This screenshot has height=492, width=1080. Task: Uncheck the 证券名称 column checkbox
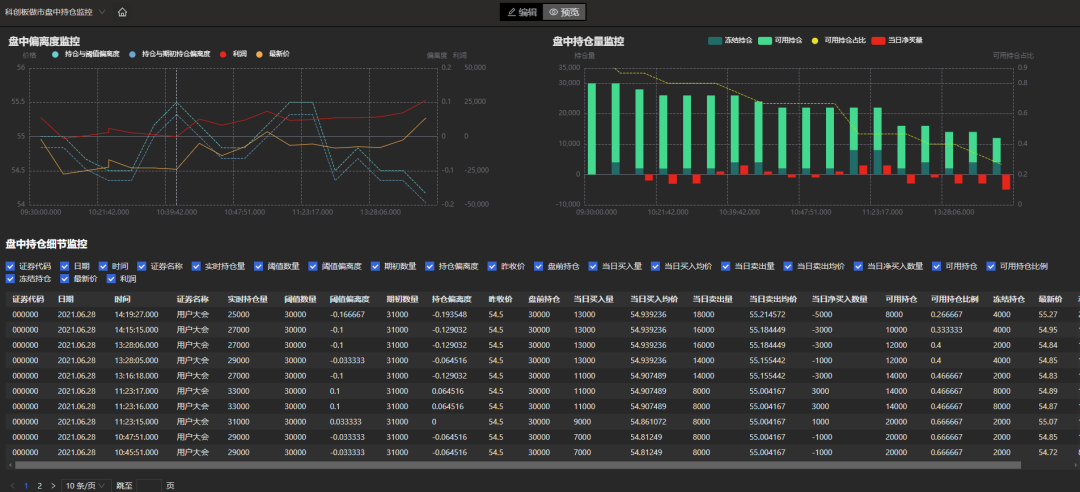click(x=142, y=266)
